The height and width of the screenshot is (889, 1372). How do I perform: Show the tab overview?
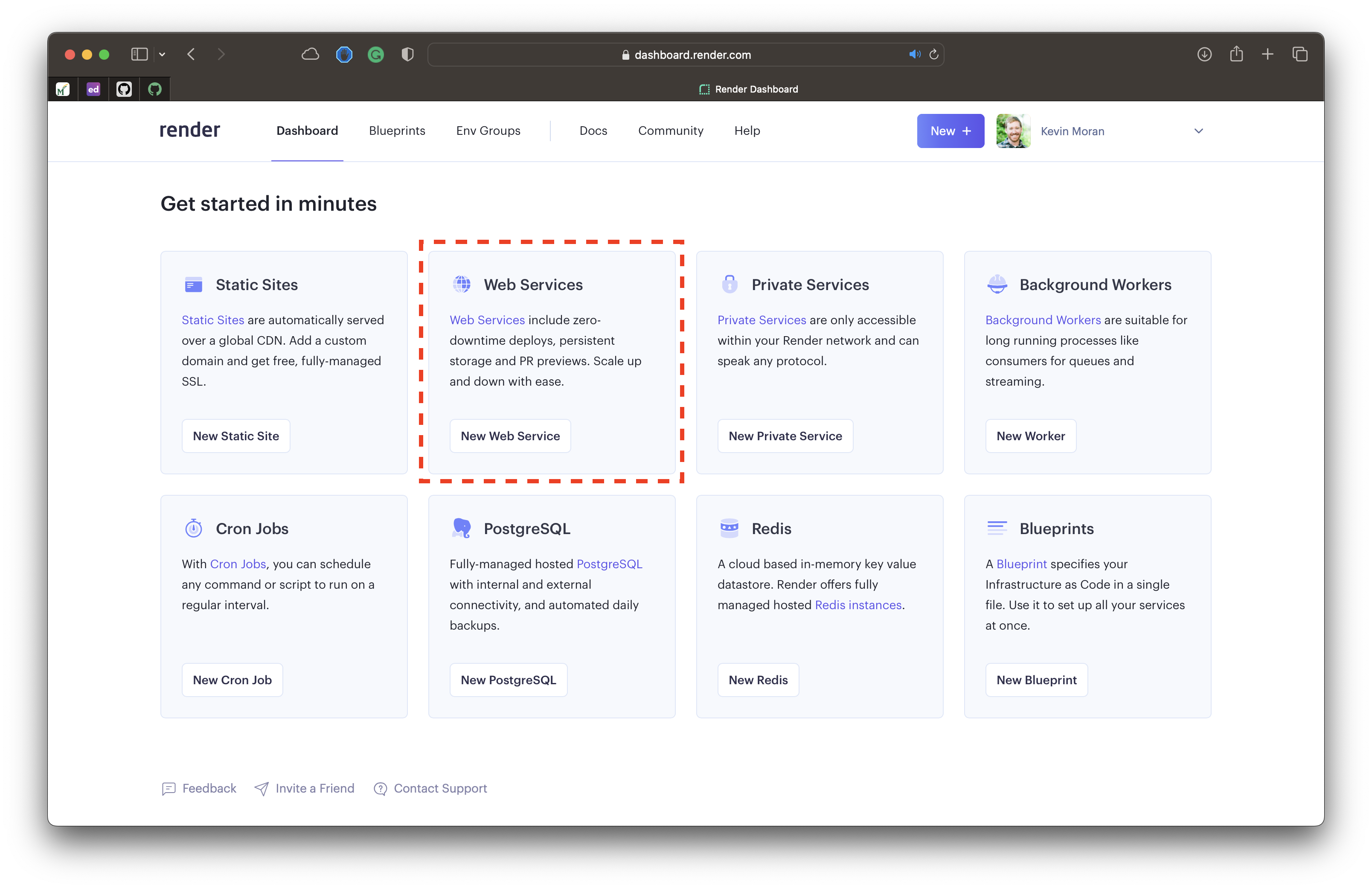(x=1300, y=55)
